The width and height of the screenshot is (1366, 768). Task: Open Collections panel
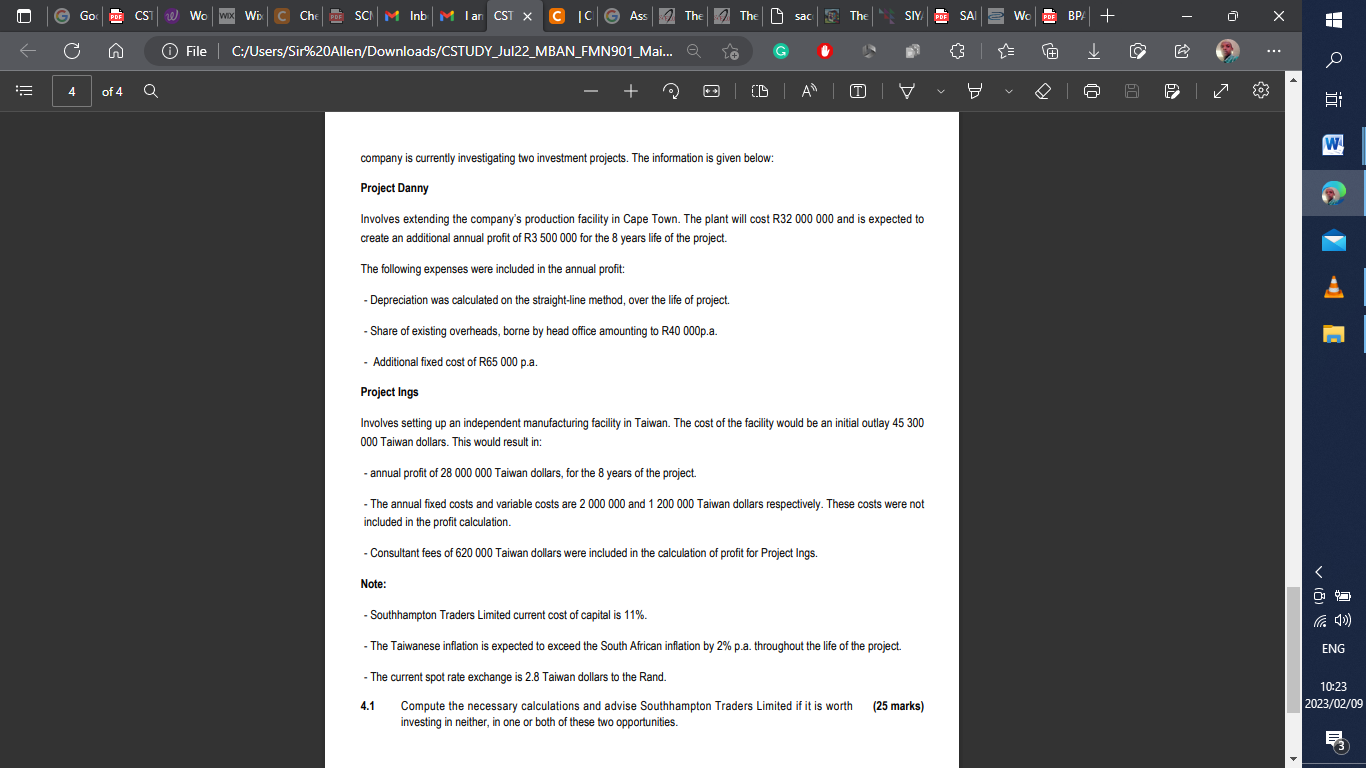1050,51
